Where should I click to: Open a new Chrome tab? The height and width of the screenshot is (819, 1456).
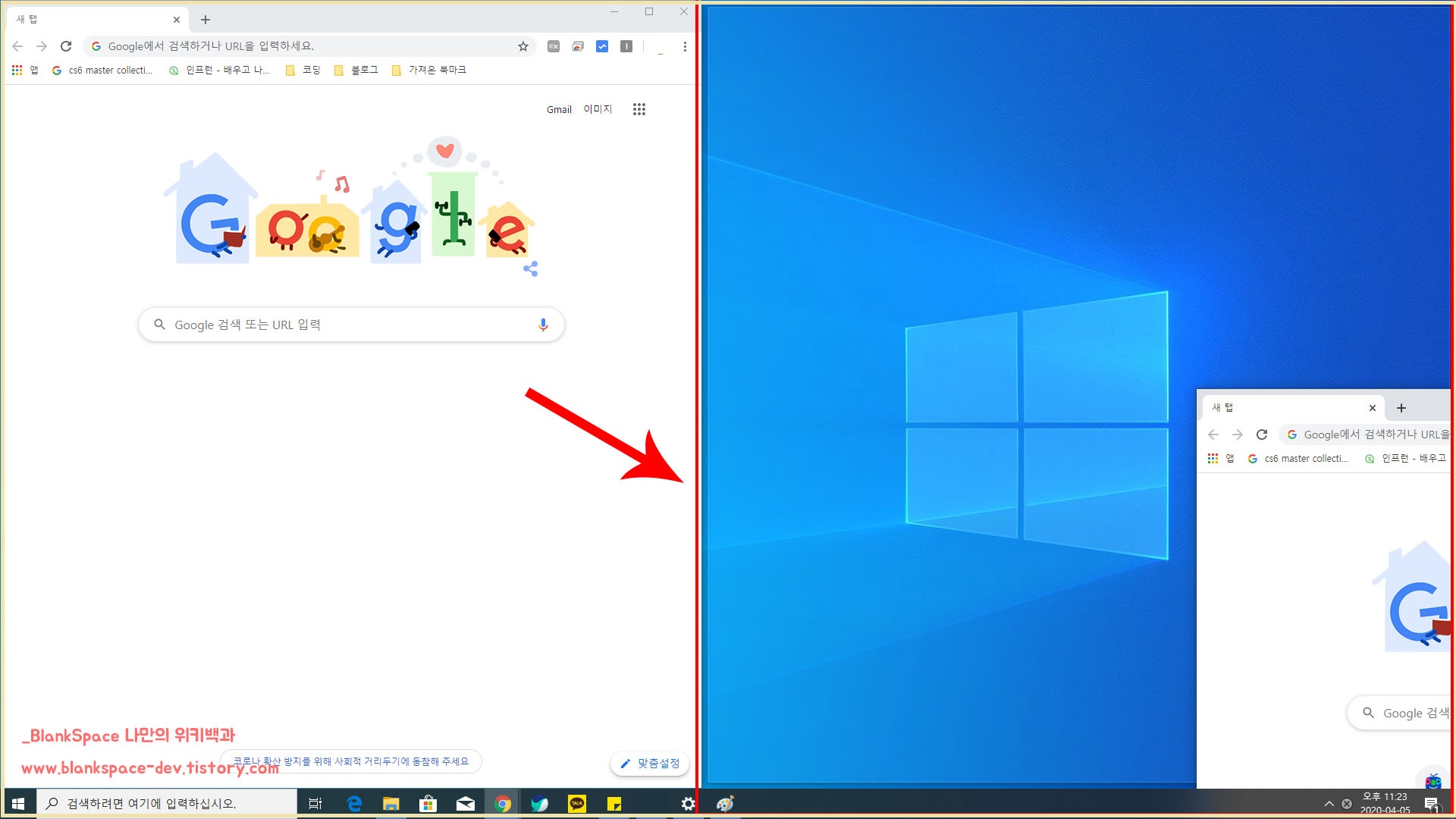coord(206,20)
